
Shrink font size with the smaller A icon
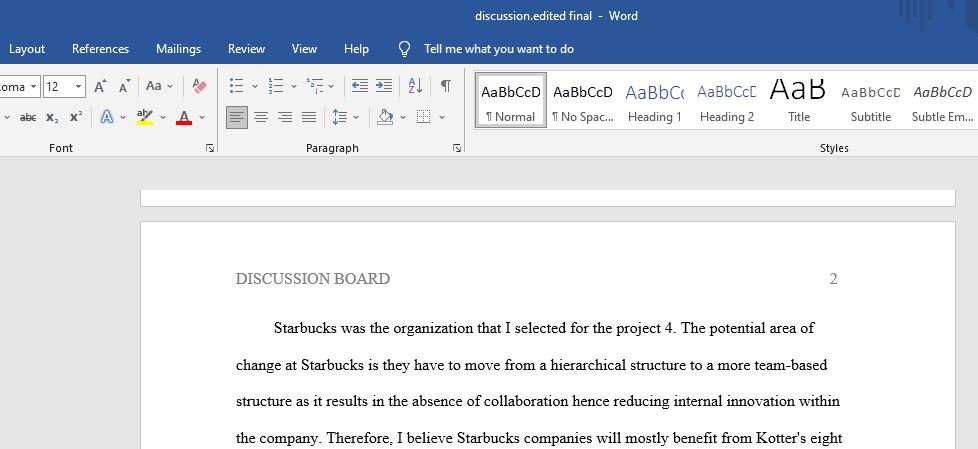[x=125, y=86]
